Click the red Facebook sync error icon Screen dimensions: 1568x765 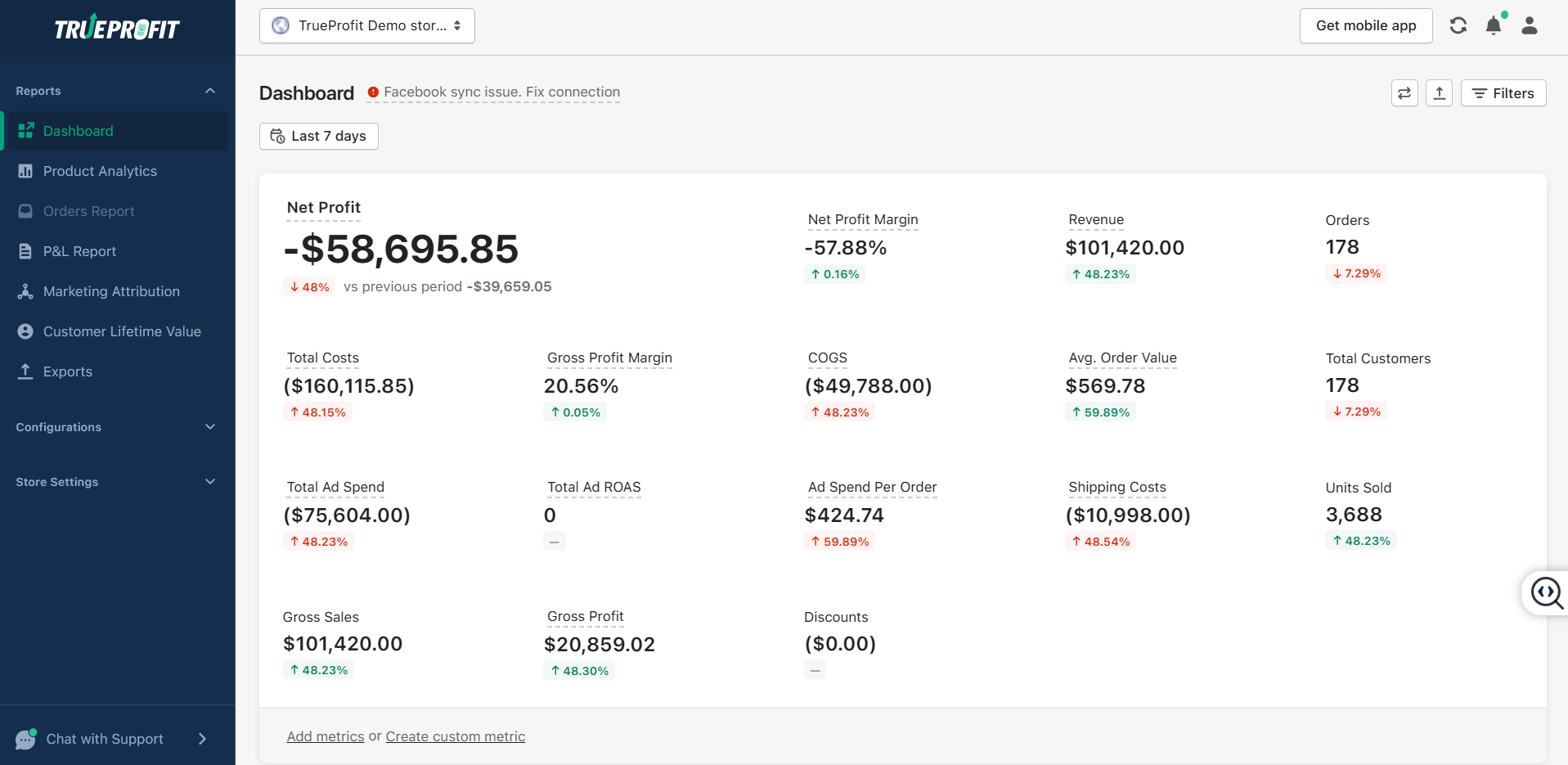pos(373,92)
